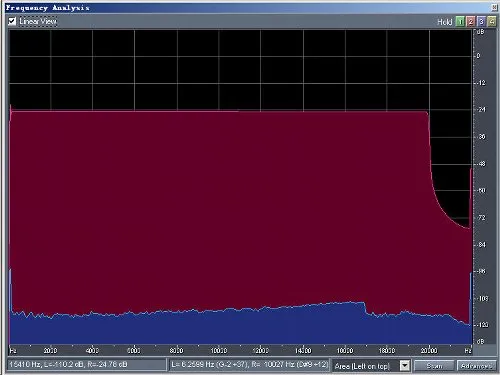Screen dimensions: 500x375
Task: Click the -120 dB label on the scale
Action: point(482,325)
